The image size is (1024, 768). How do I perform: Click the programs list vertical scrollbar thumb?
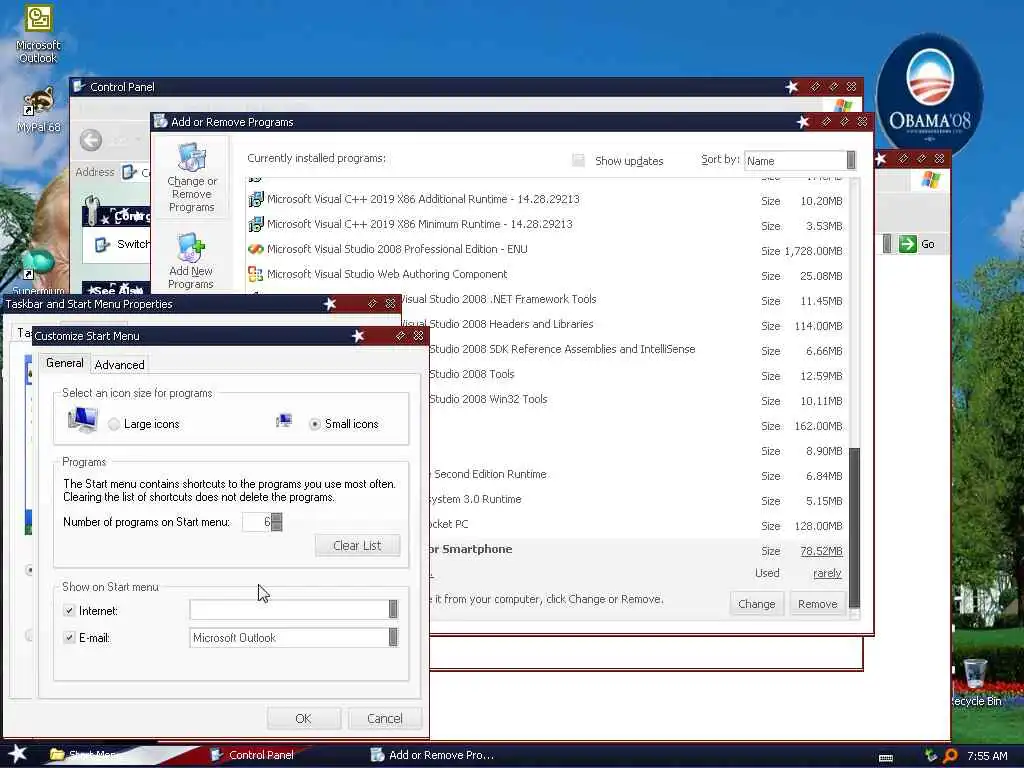854,528
